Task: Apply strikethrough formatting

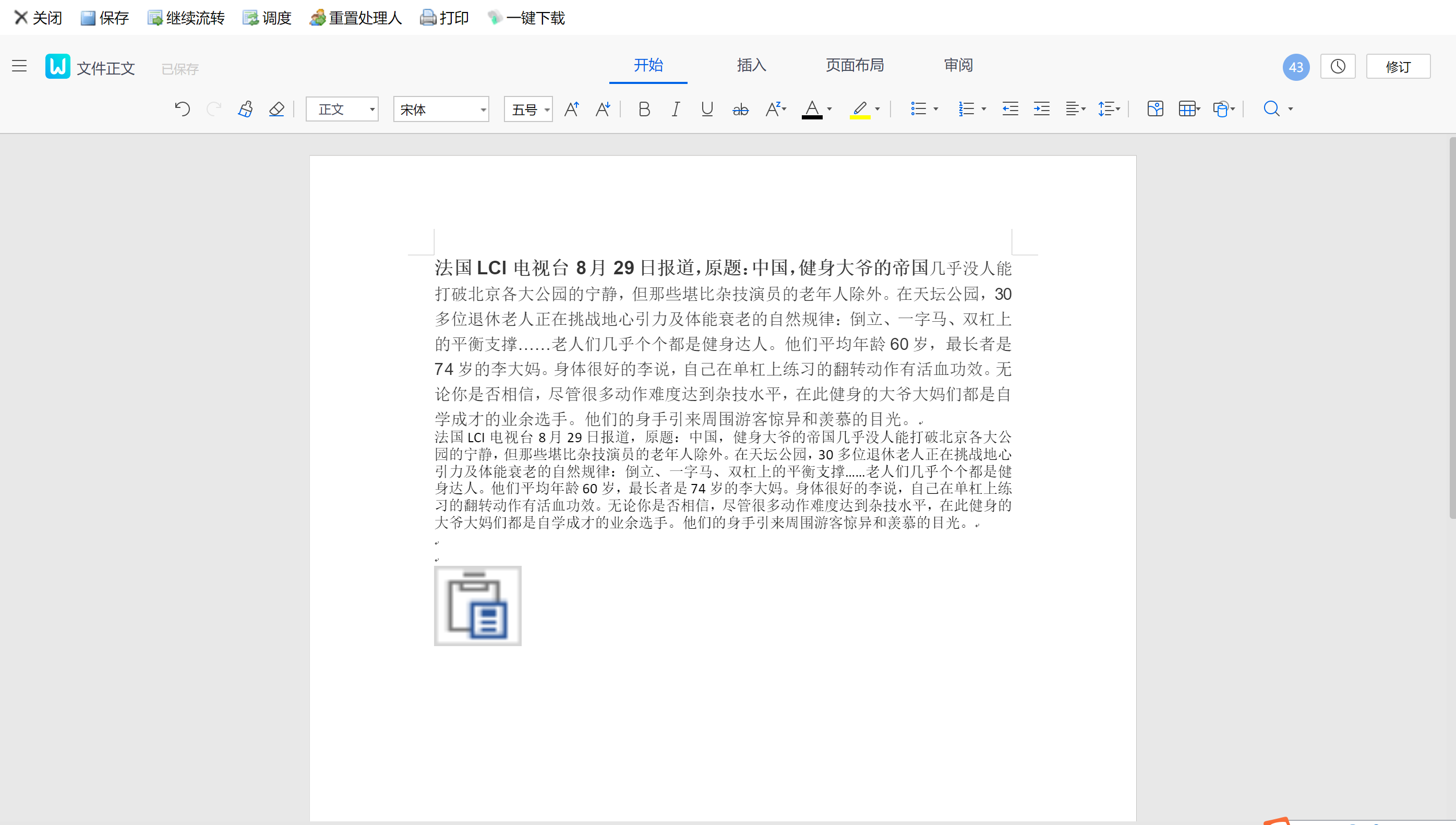Action: pyautogui.click(x=740, y=109)
